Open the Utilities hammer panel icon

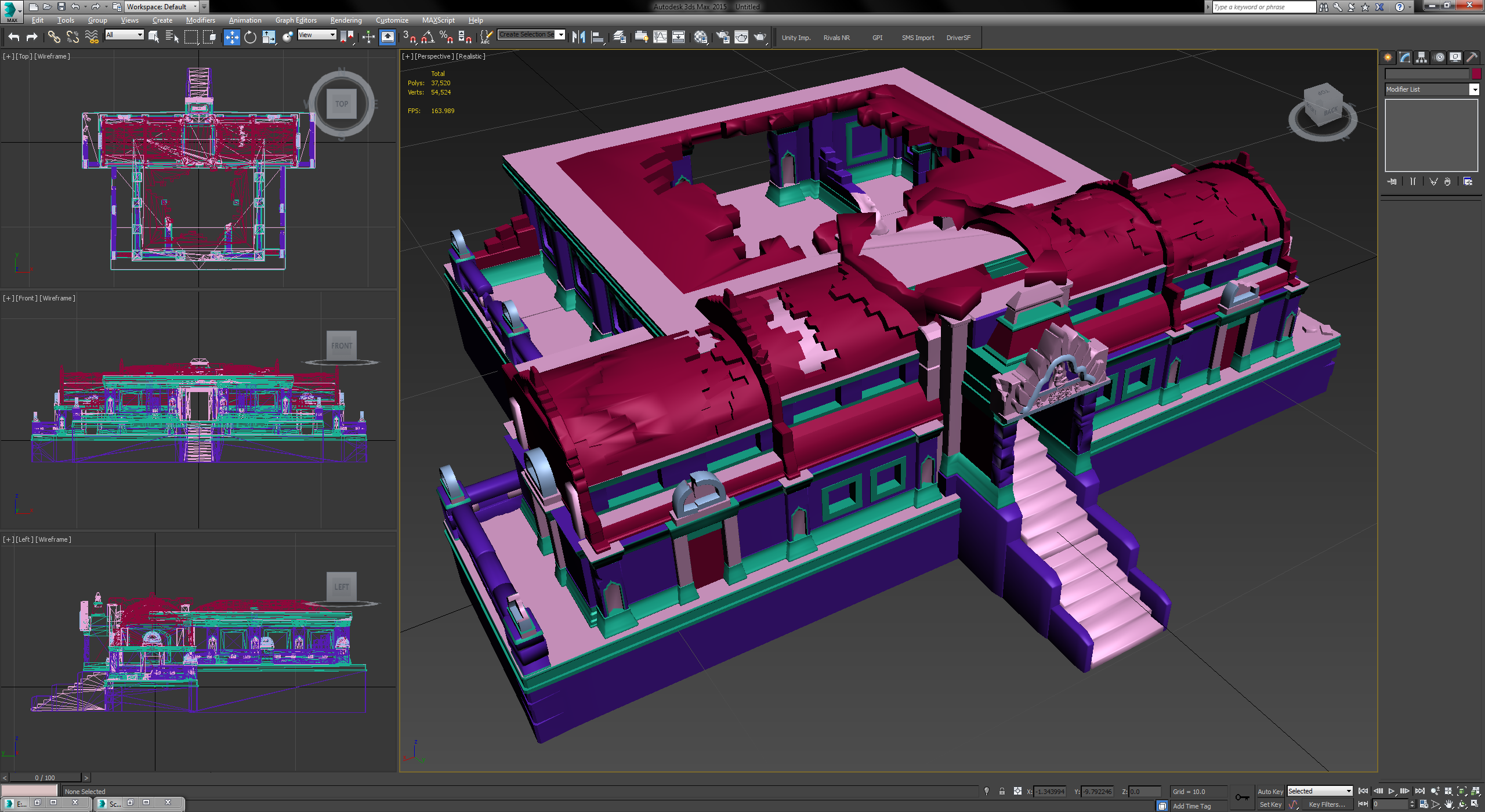point(1472,57)
